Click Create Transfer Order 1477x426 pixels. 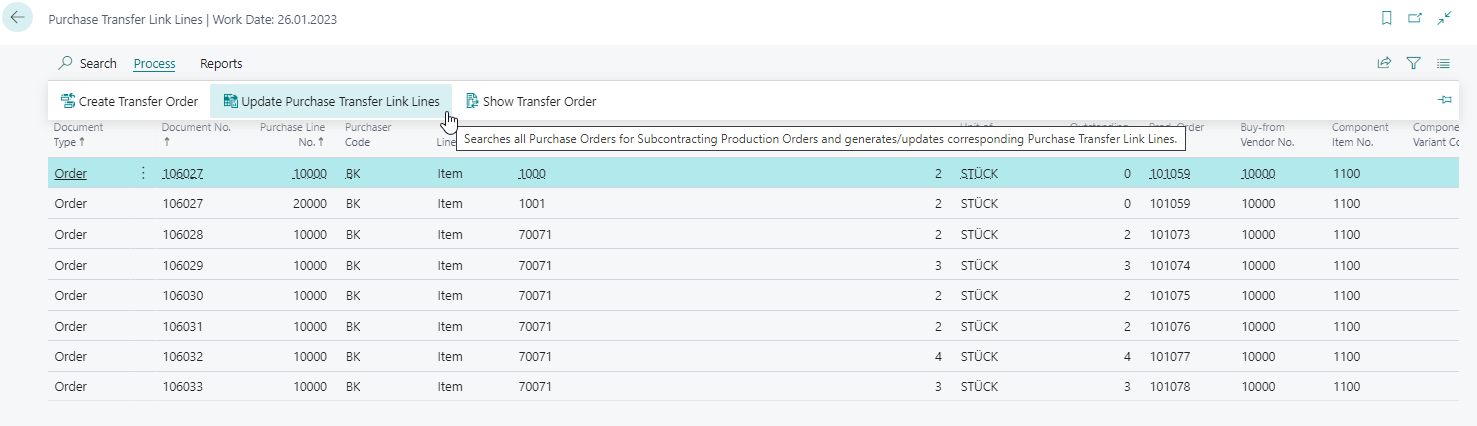(129, 101)
